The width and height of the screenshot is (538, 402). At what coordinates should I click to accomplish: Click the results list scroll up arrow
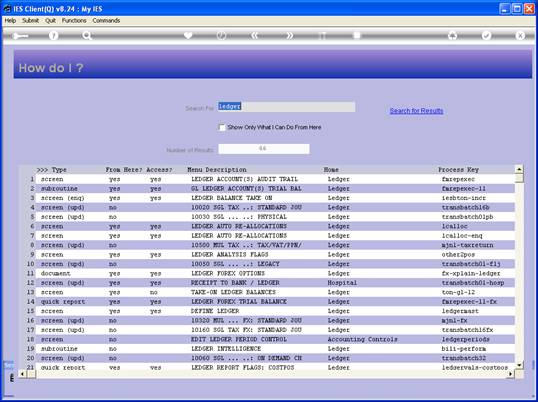519,169
